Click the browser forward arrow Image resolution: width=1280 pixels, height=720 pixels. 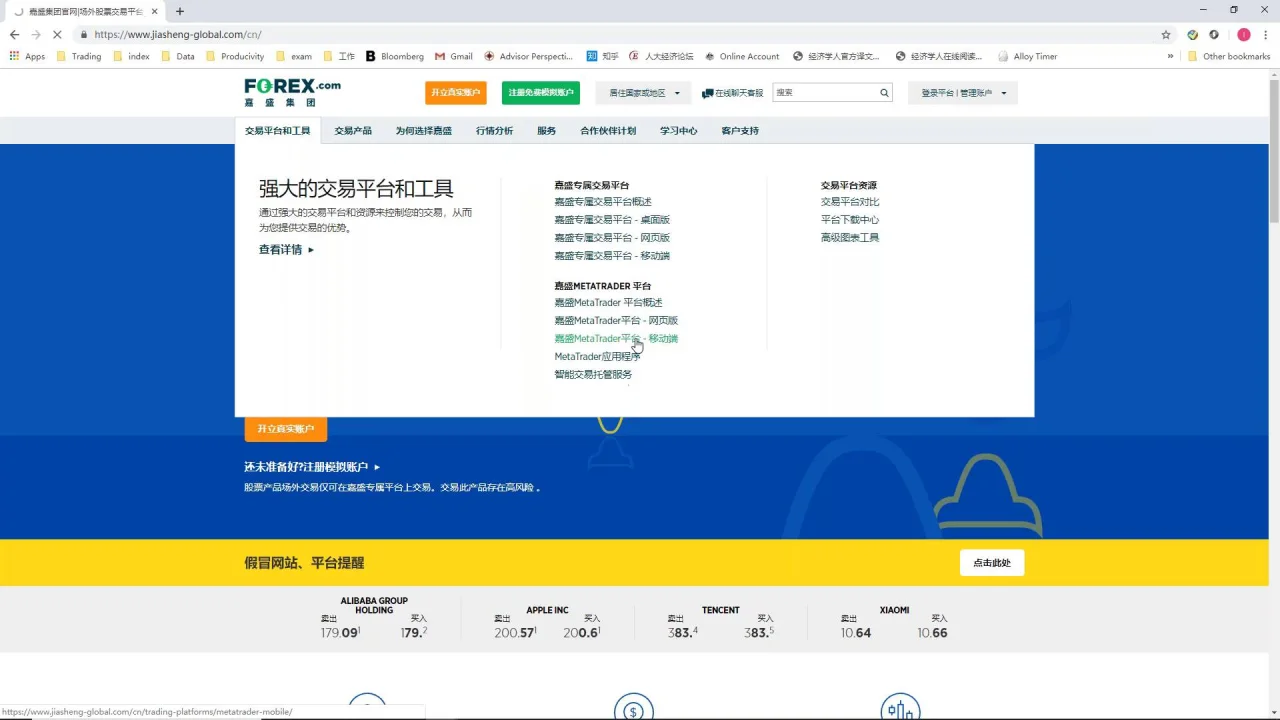[36, 34]
